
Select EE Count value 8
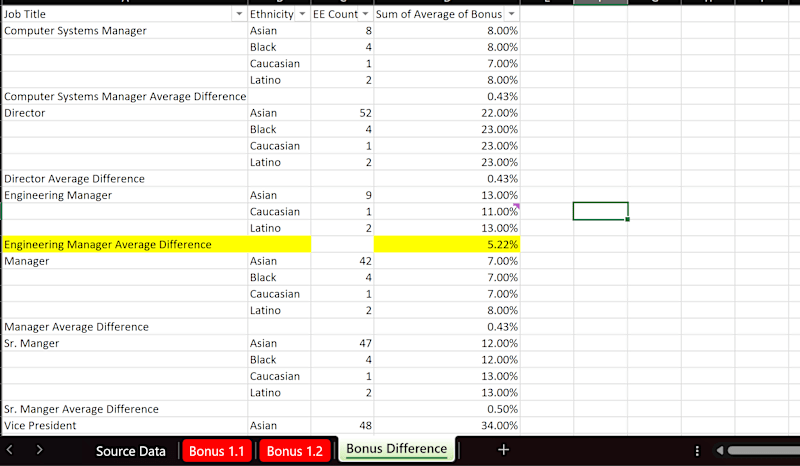point(342,31)
